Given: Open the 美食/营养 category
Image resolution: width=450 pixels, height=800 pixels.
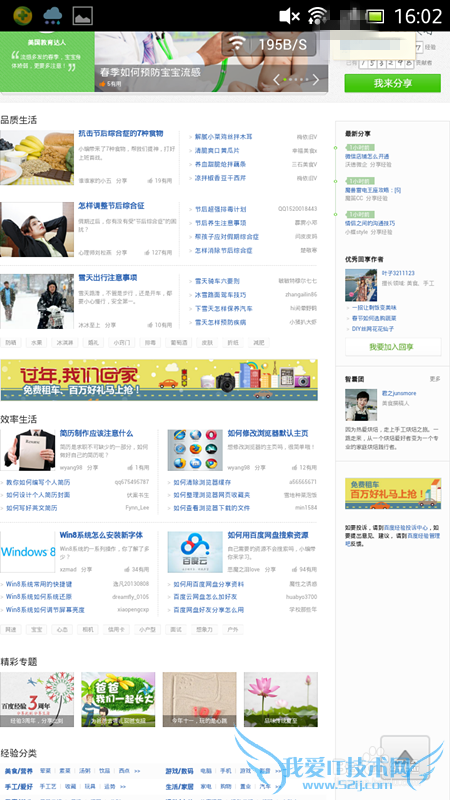Looking at the screenshot, I should point(19,771).
